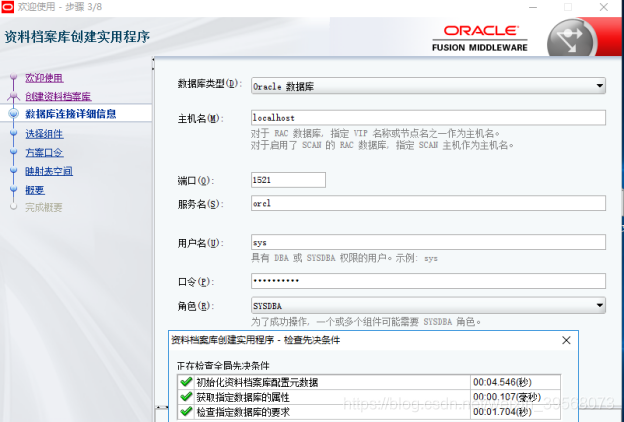
Task: Click the 完成概要 disabled step
Action: pos(44,207)
